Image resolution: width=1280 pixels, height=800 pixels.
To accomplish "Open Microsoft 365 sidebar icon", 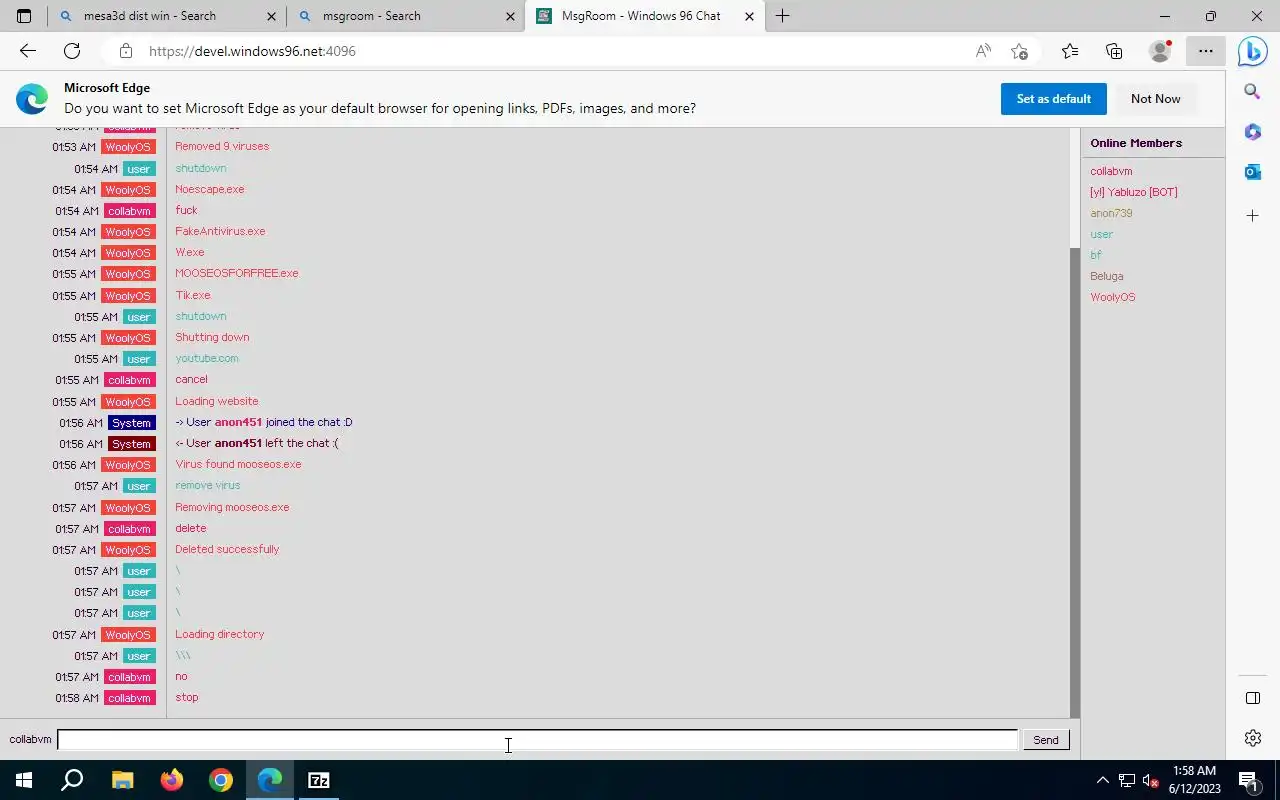I will pyautogui.click(x=1252, y=132).
